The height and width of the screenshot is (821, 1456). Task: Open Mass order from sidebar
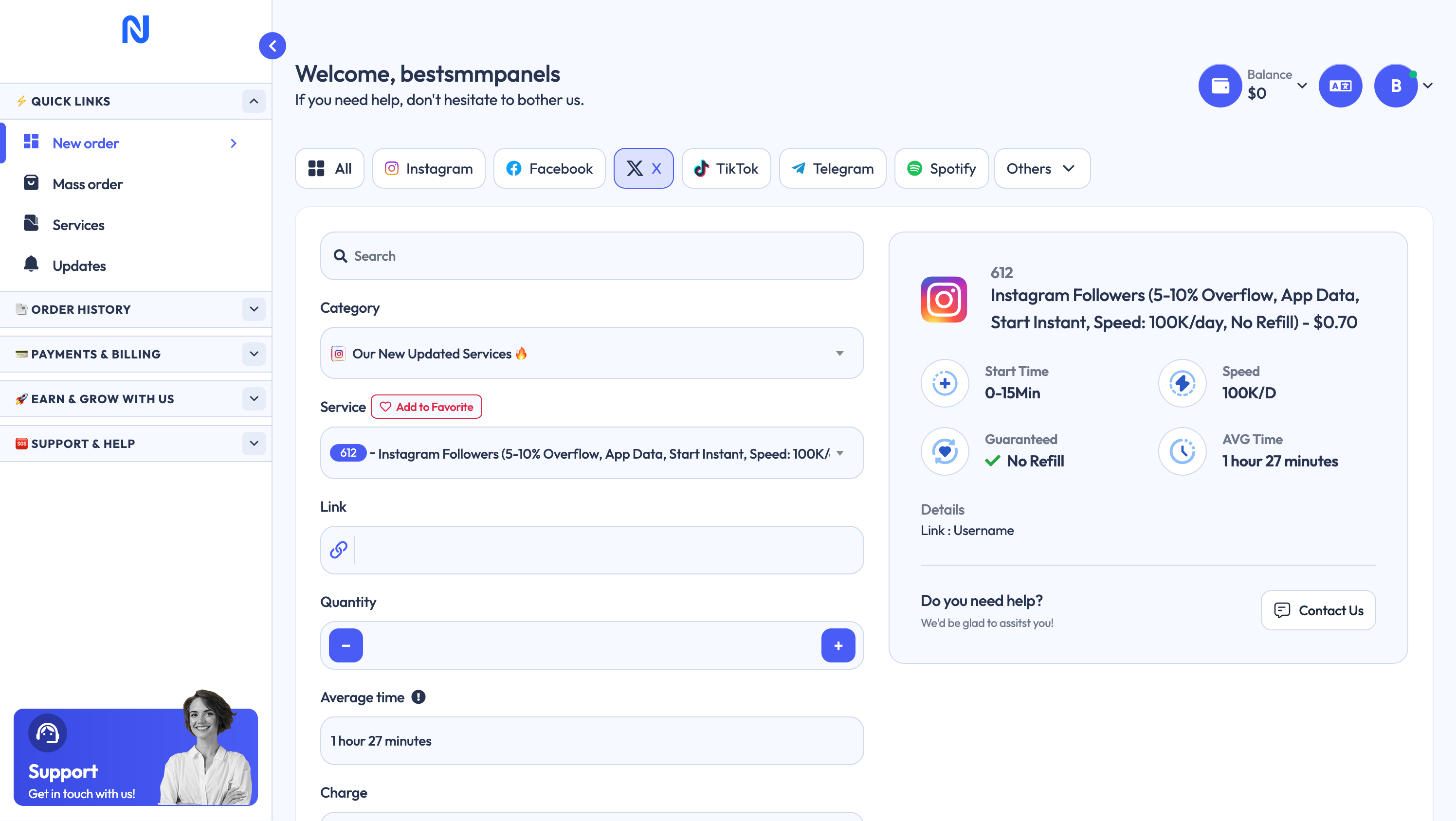tap(88, 184)
